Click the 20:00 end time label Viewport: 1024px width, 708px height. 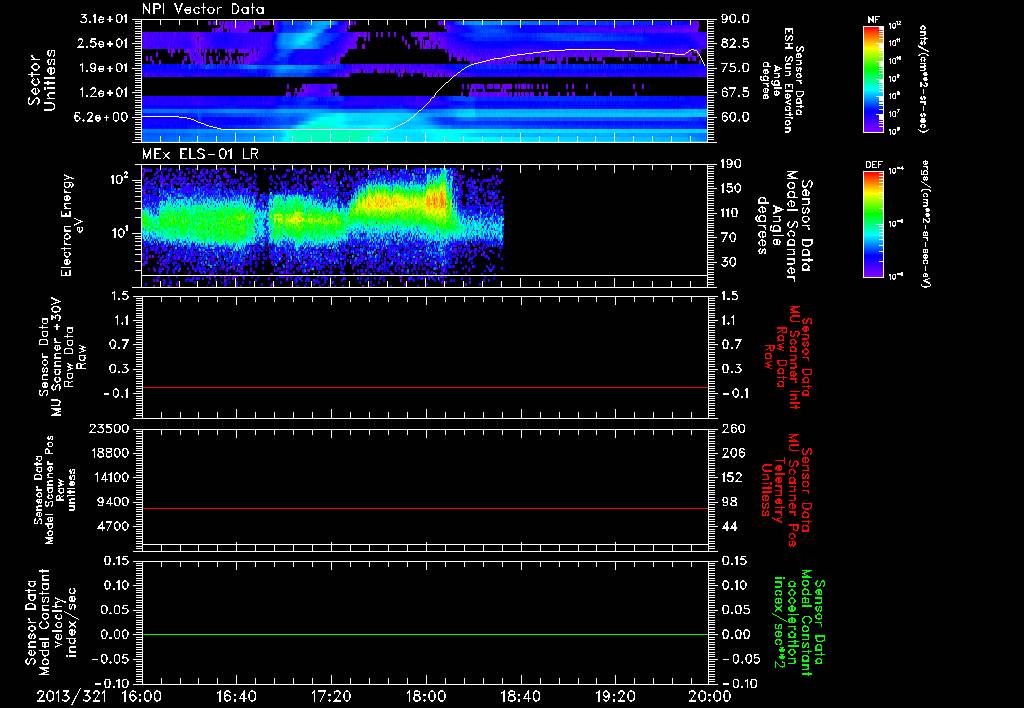pyautogui.click(x=711, y=696)
